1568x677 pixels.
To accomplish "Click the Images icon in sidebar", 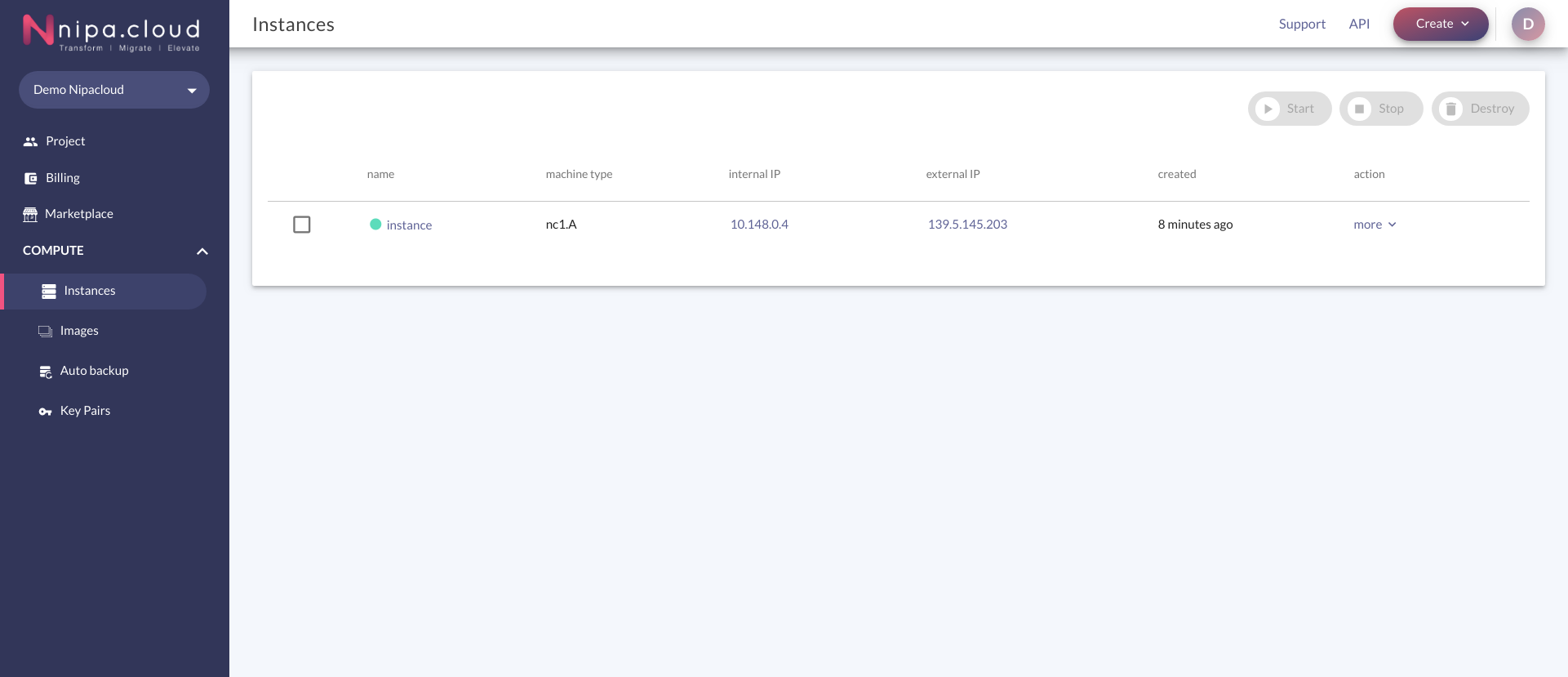I will pos(45,331).
